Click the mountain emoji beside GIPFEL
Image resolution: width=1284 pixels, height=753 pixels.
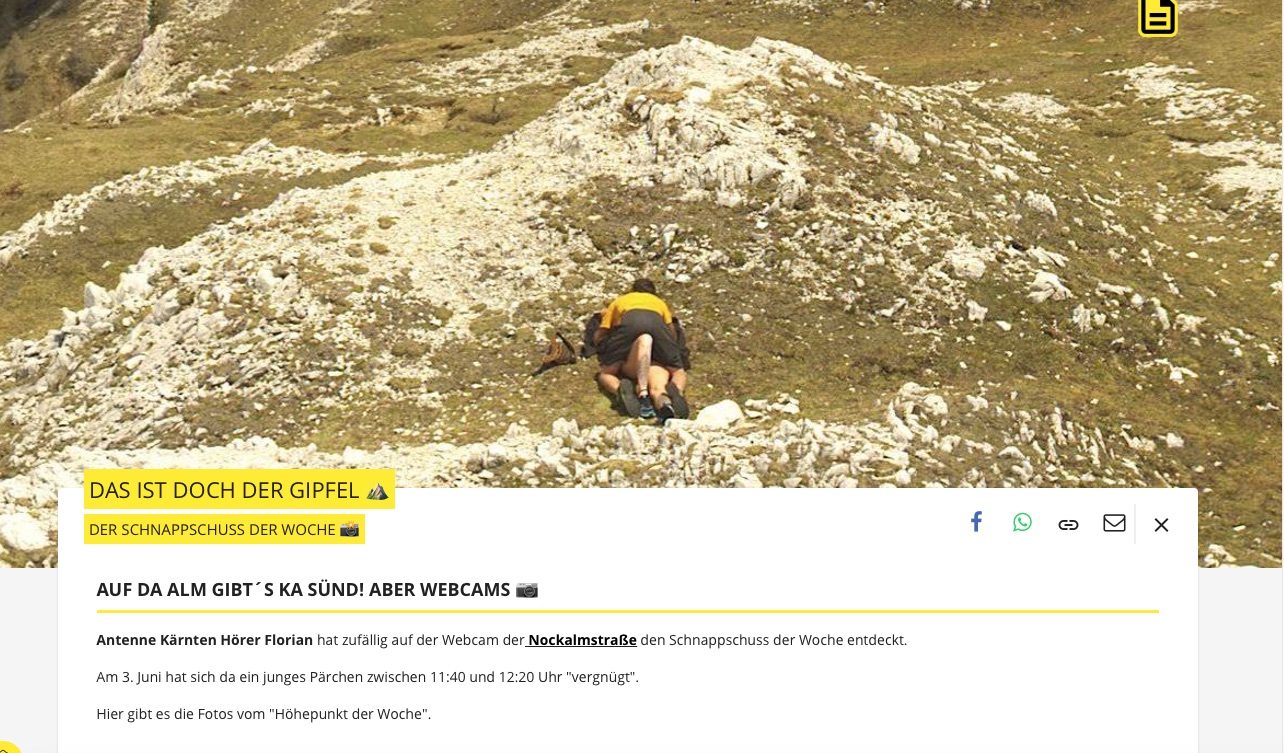(x=377, y=490)
